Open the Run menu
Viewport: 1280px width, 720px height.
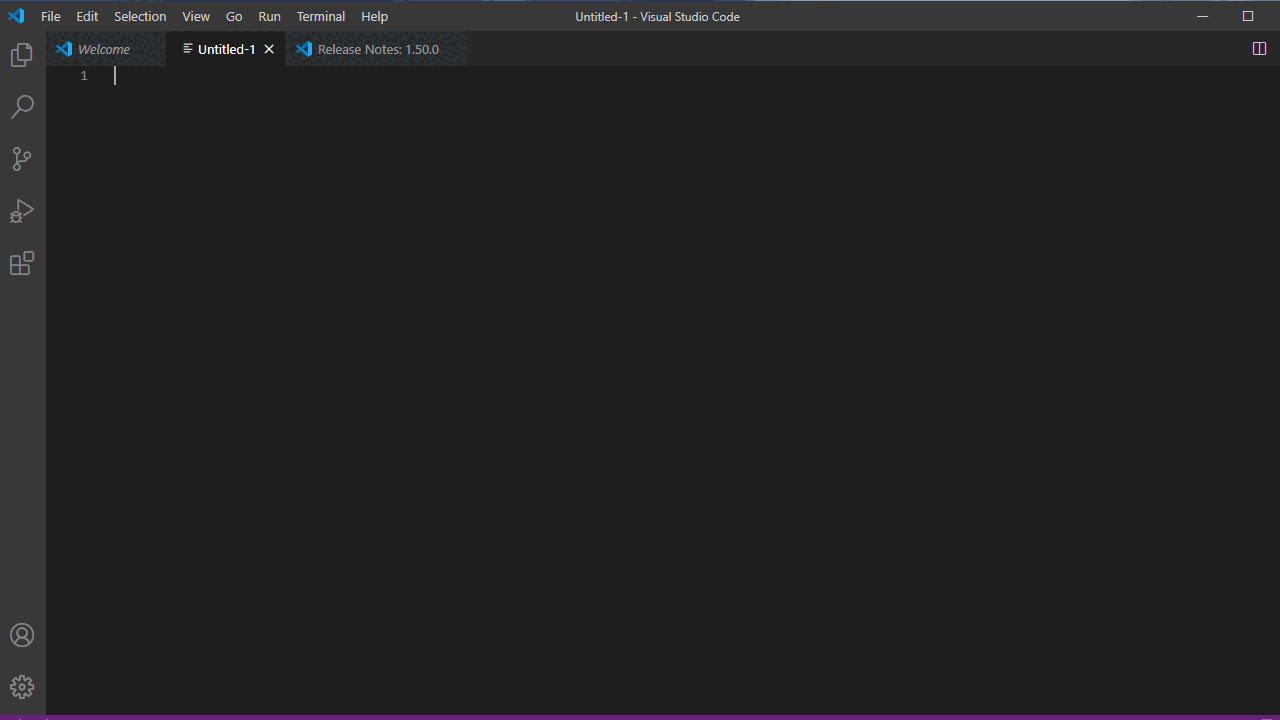269,16
